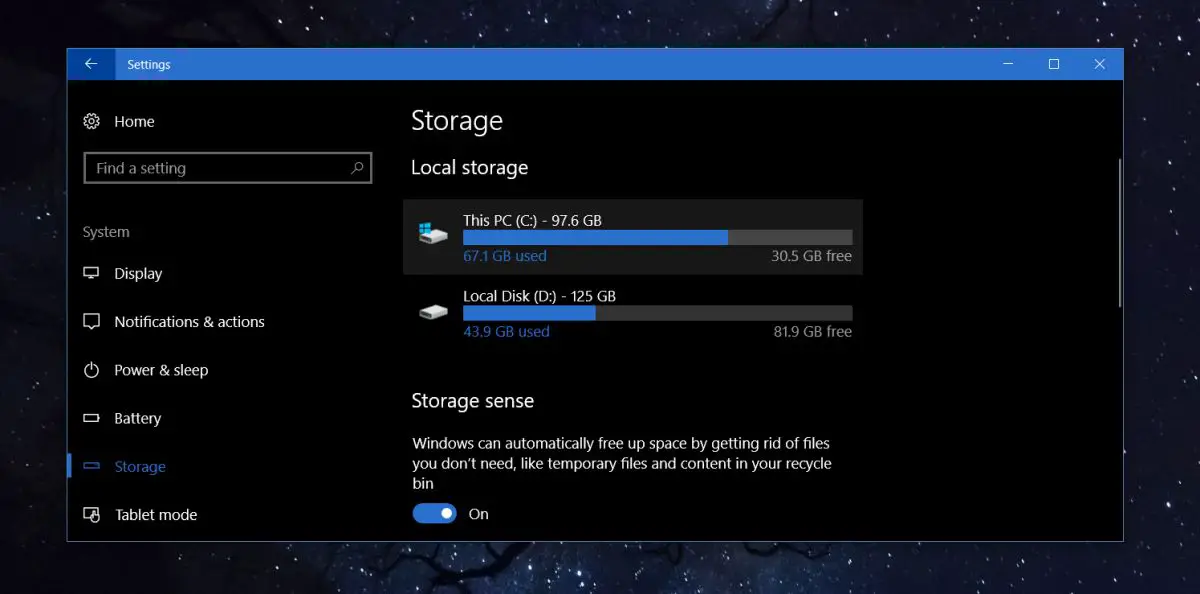This screenshot has height=594, width=1200.
Task: Open the Home link in sidebar
Action: point(134,121)
